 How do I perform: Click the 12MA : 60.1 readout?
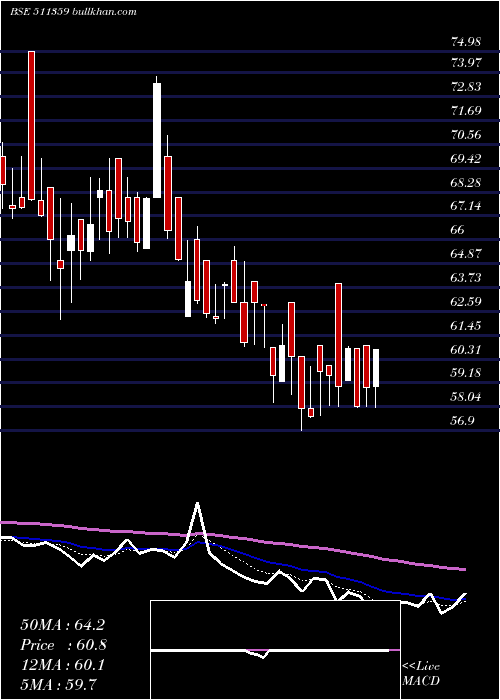coord(62,665)
